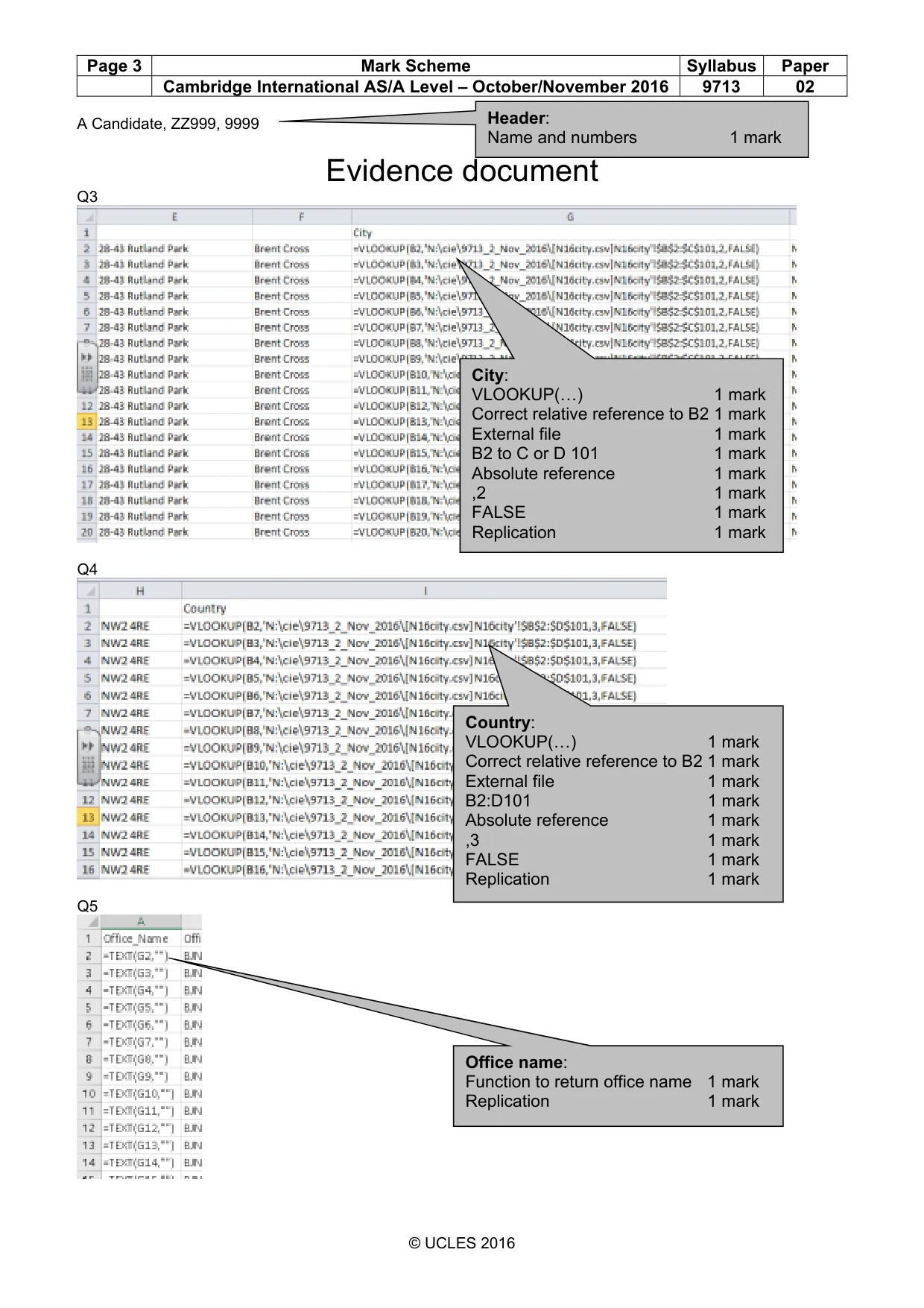Click the 'Paper' heading cell
Image resolution: width=924 pixels, height=1308 pixels.
point(805,66)
